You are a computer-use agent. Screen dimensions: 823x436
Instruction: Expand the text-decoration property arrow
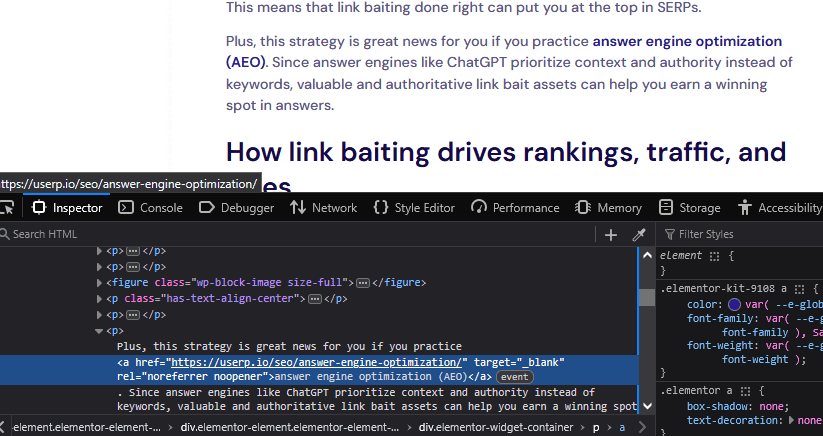click(x=793, y=422)
